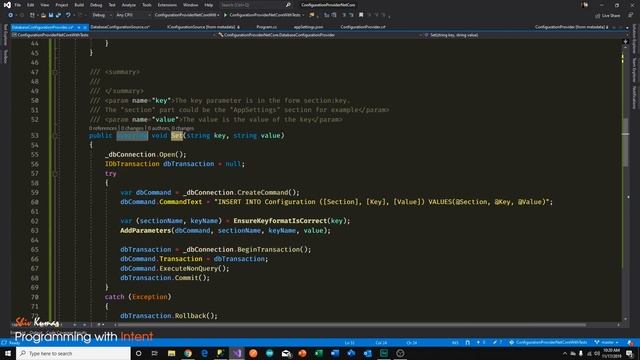The height and width of the screenshot is (360, 640).
Task: Switch to appSettings.json tab
Action: coord(309,27)
